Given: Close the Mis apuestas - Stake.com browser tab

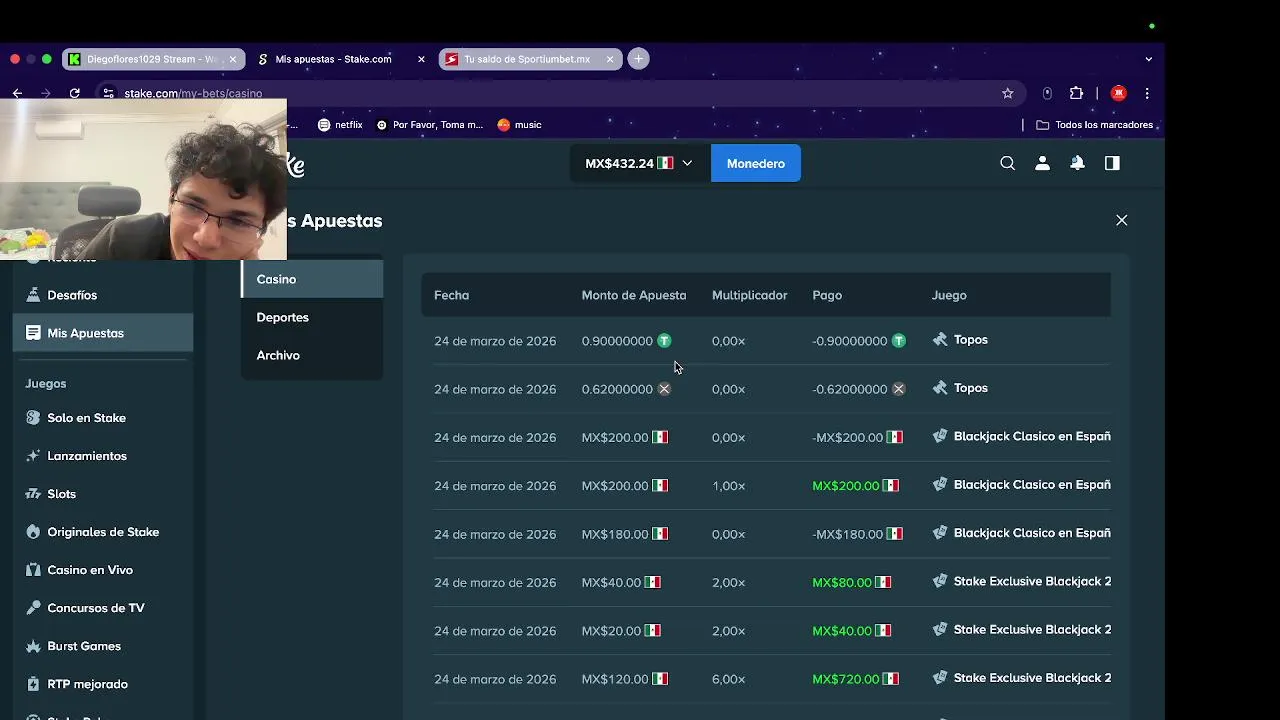Looking at the screenshot, I should 421,59.
